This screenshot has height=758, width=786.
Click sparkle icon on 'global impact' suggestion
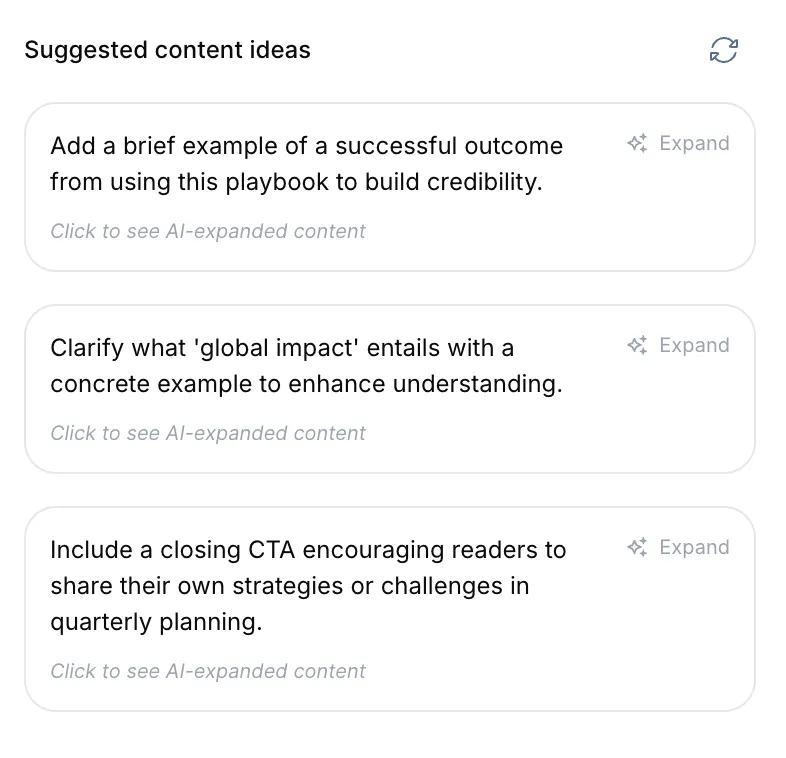coord(637,346)
